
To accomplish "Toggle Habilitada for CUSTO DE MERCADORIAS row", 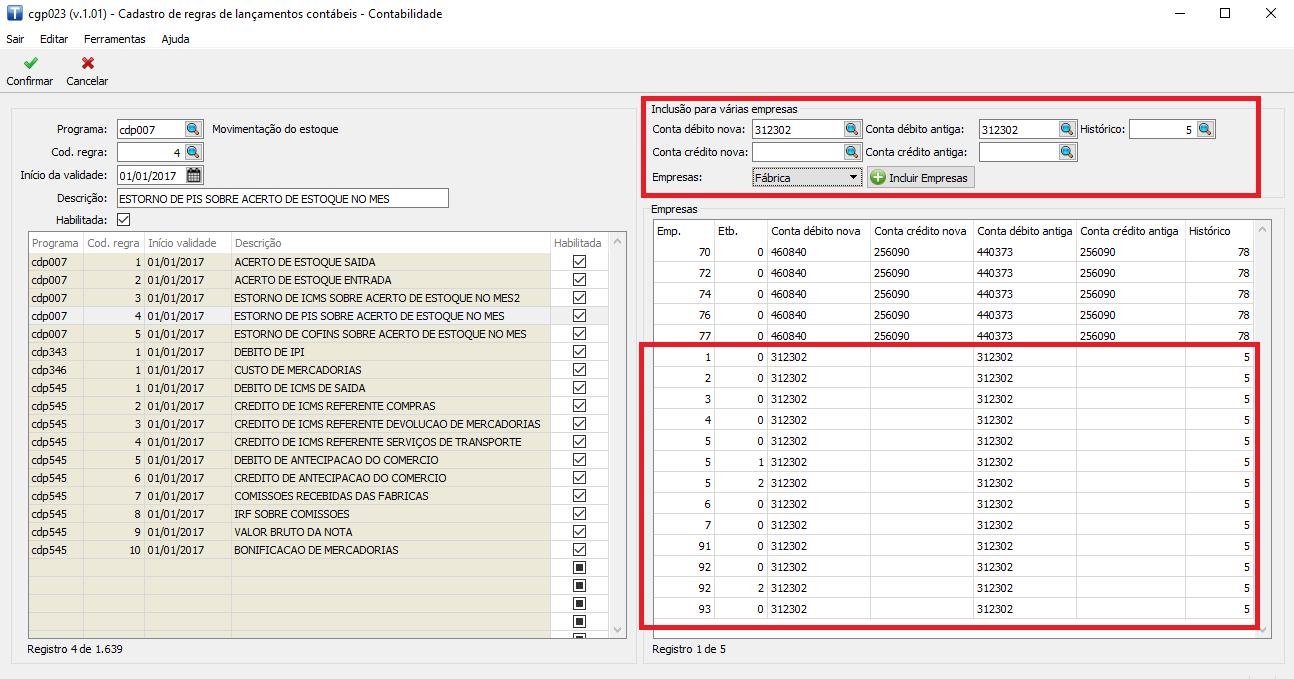I will tap(579, 370).
